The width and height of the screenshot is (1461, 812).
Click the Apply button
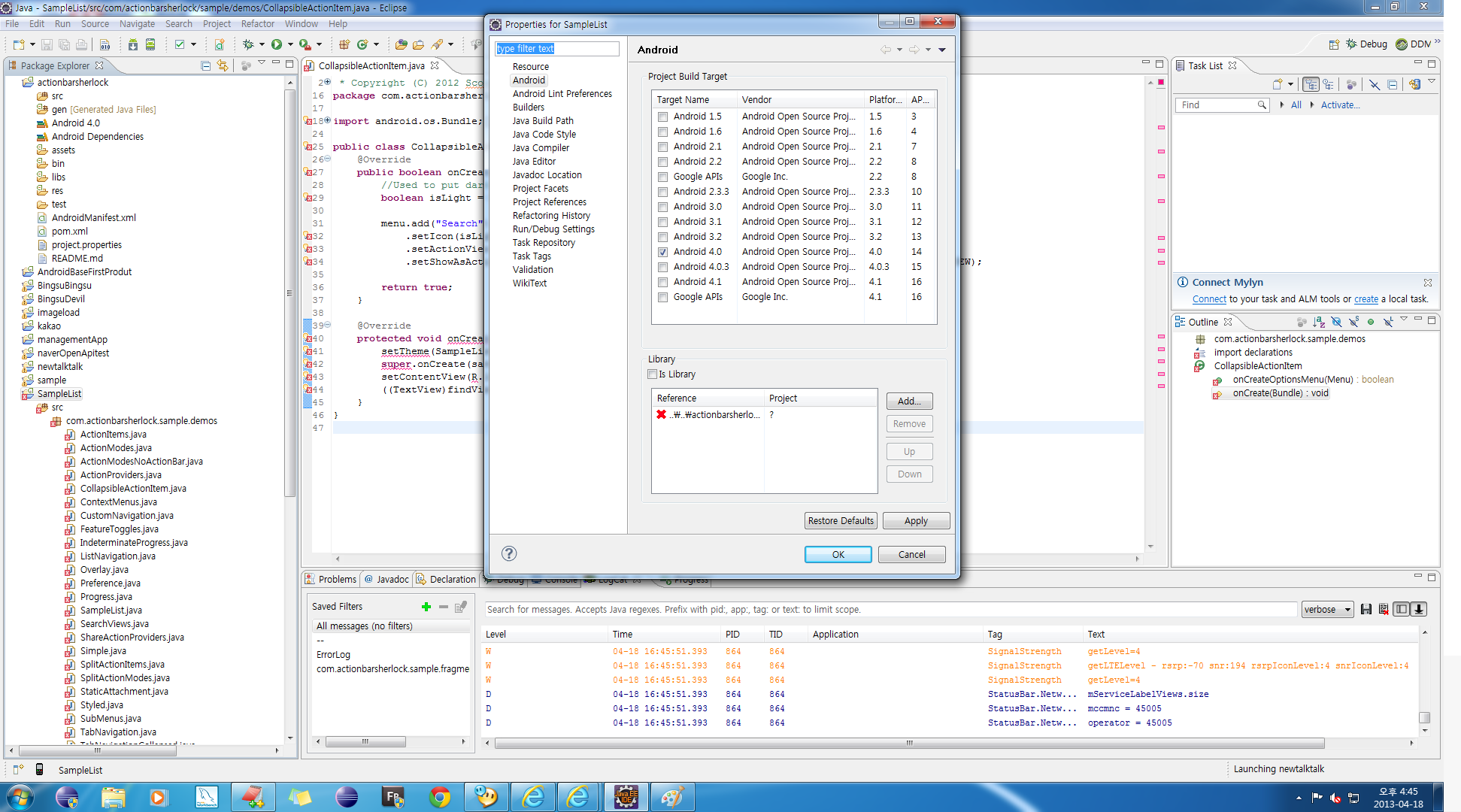916,520
